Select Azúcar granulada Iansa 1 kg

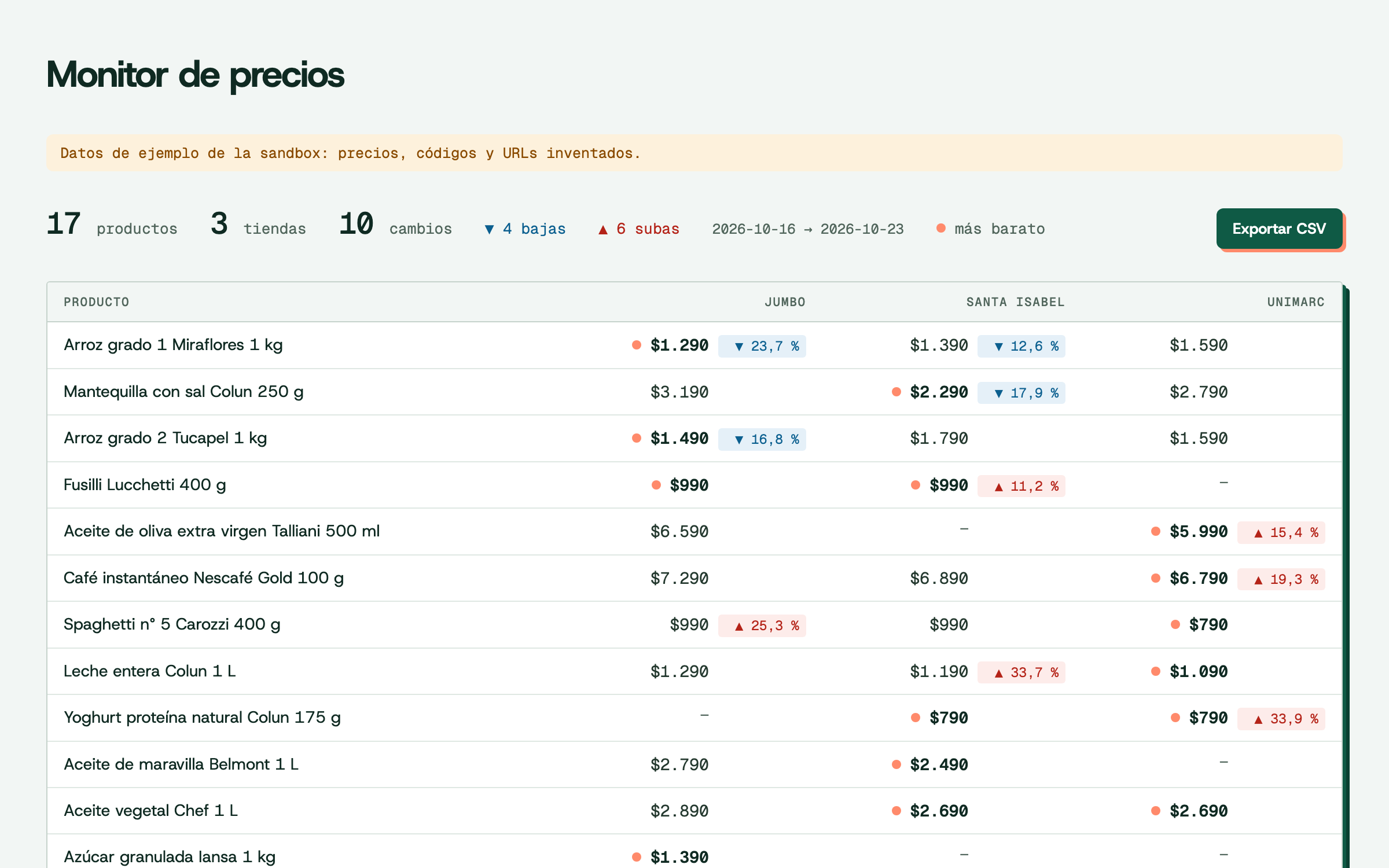170,857
